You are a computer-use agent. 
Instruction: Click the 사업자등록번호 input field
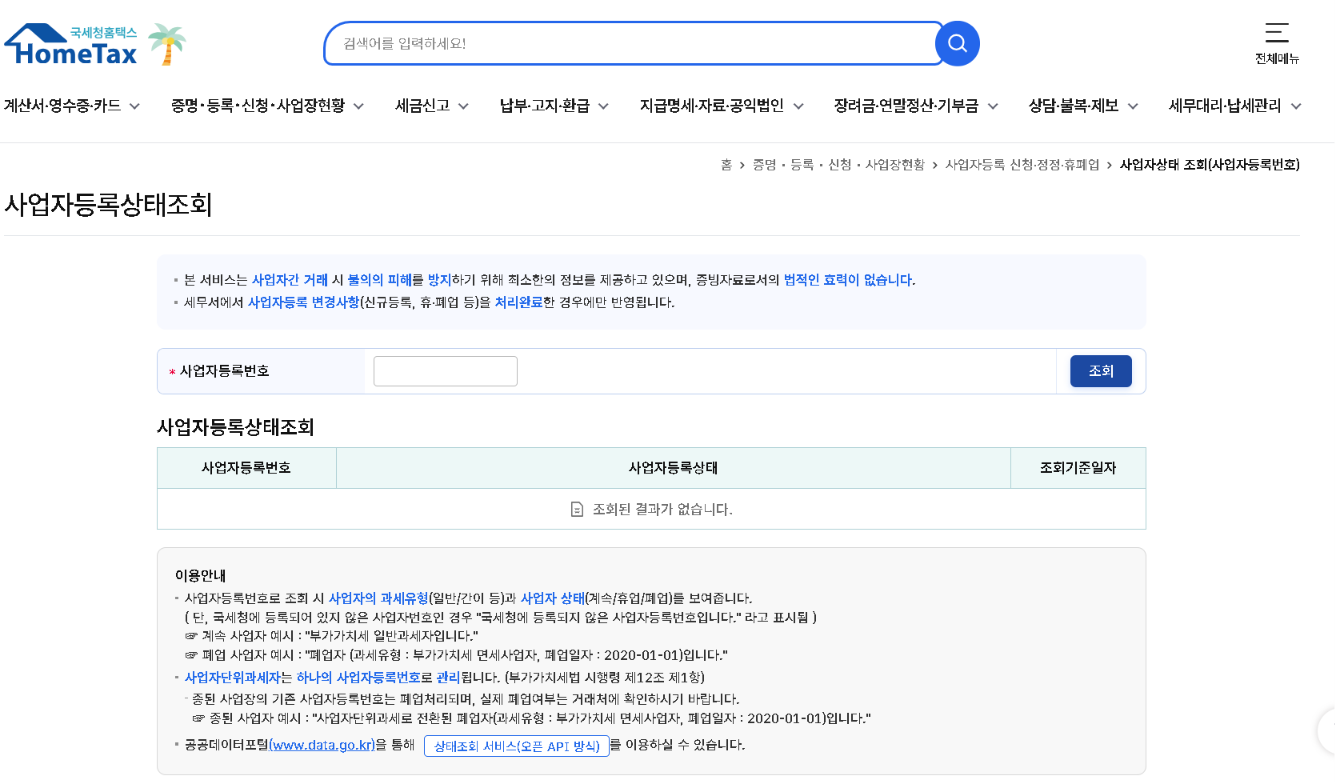(x=445, y=371)
